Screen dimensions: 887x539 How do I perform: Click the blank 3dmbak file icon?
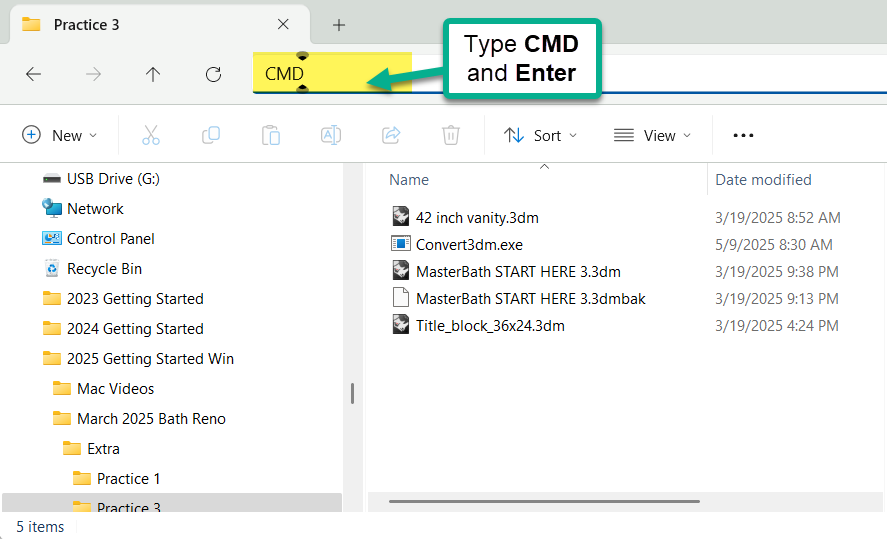tap(401, 297)
